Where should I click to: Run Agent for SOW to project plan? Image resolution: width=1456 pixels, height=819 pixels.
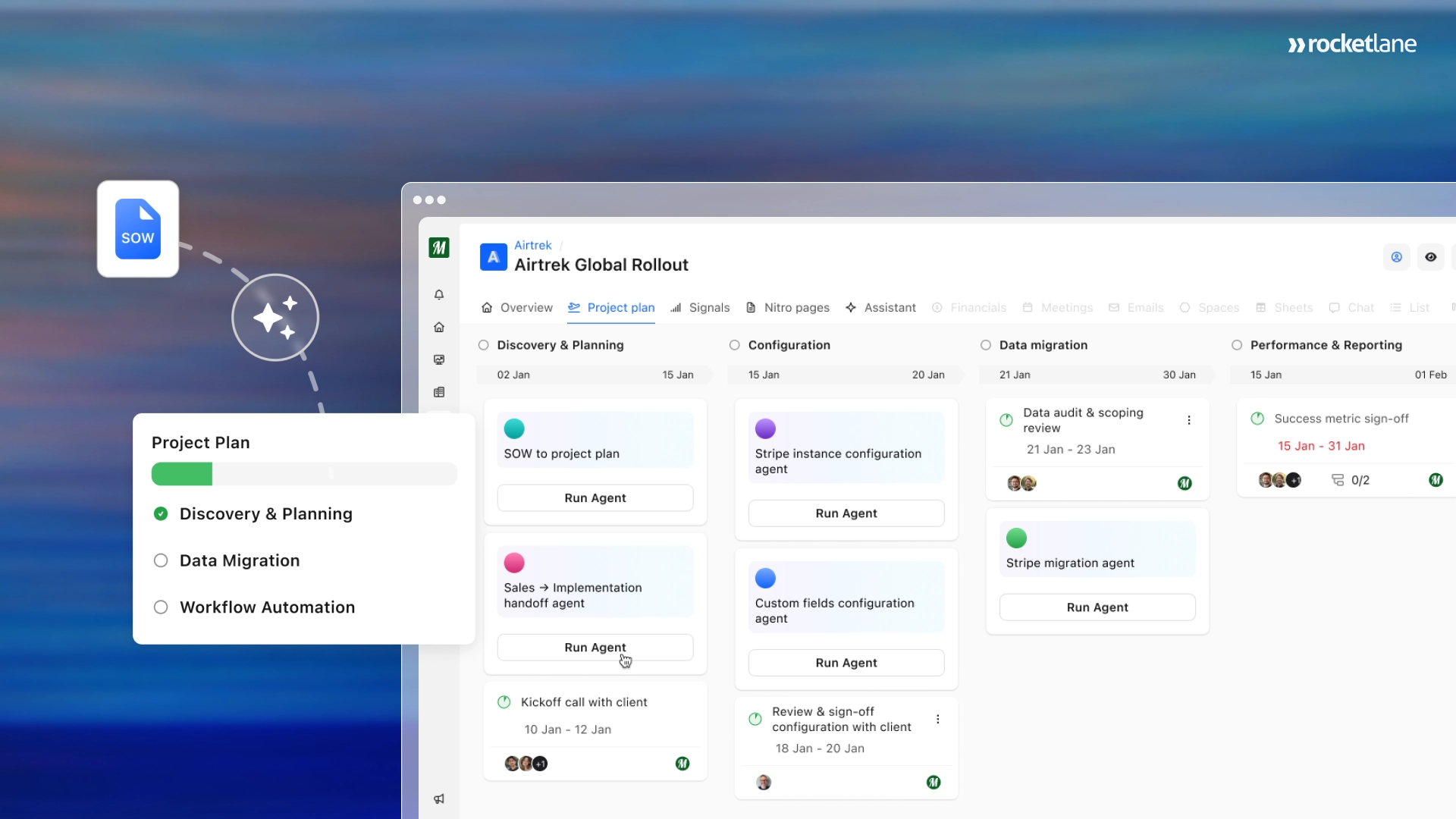click(595, 498)
